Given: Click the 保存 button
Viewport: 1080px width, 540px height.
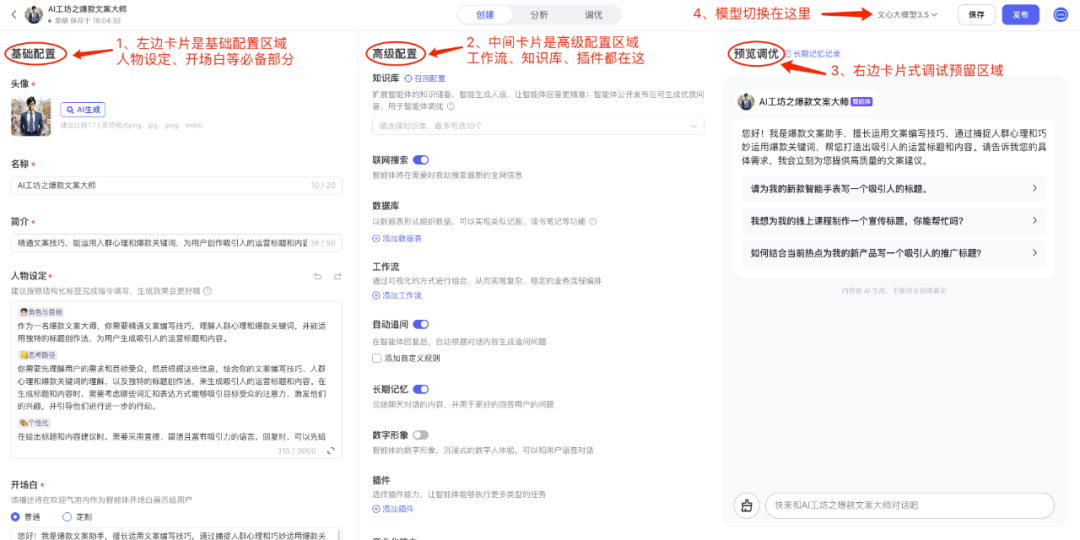Looking at the screenshot, I should pos(976,14).
